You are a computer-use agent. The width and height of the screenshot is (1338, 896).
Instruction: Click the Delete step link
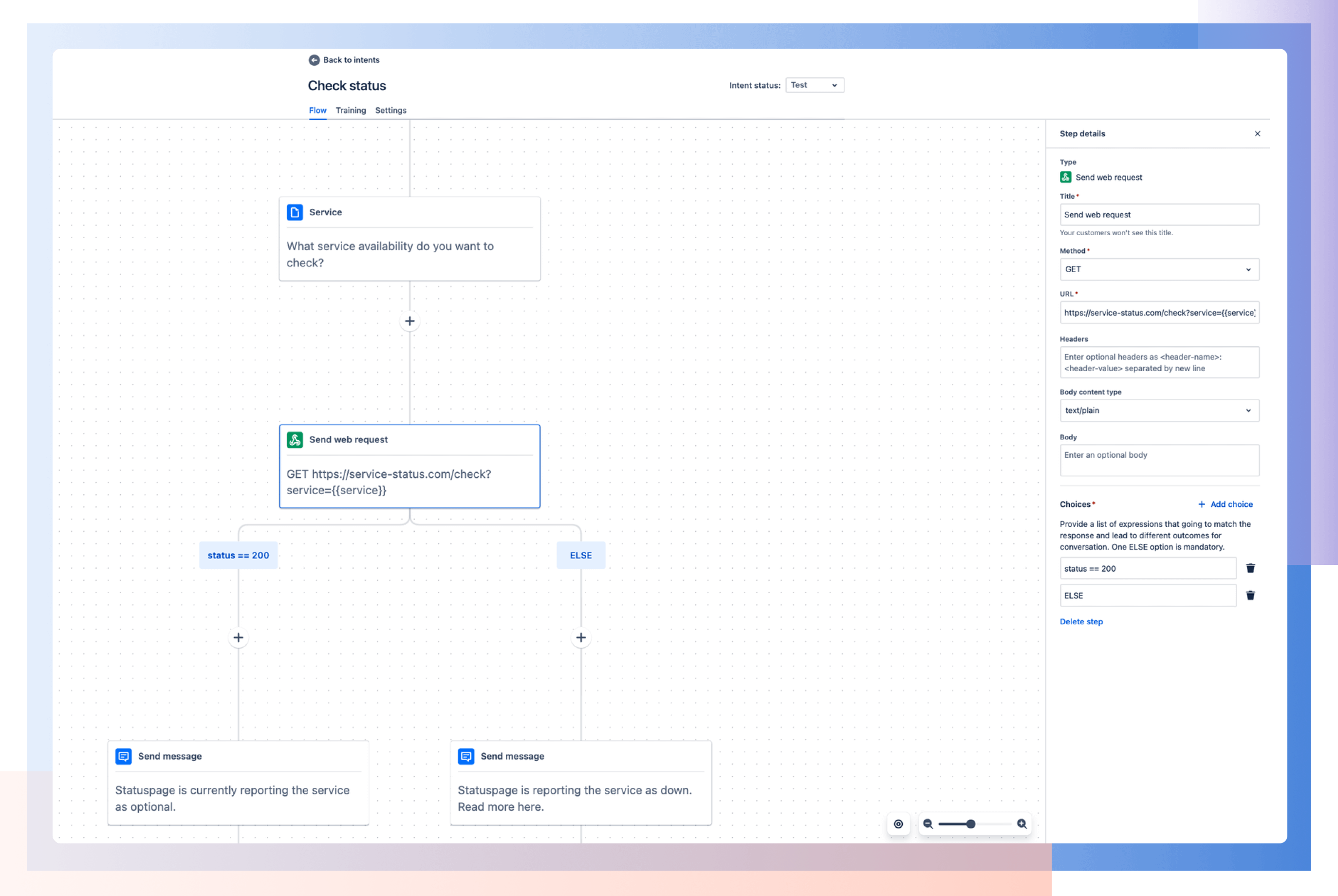1082,621
